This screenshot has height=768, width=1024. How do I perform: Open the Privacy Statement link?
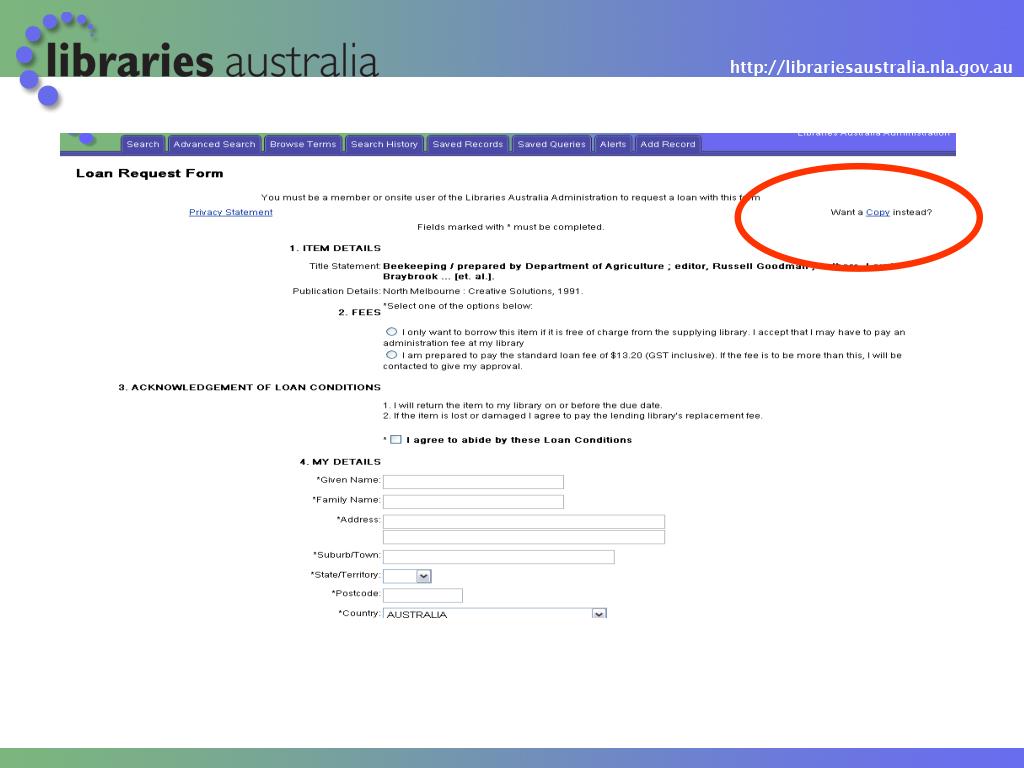coord(231,212)
